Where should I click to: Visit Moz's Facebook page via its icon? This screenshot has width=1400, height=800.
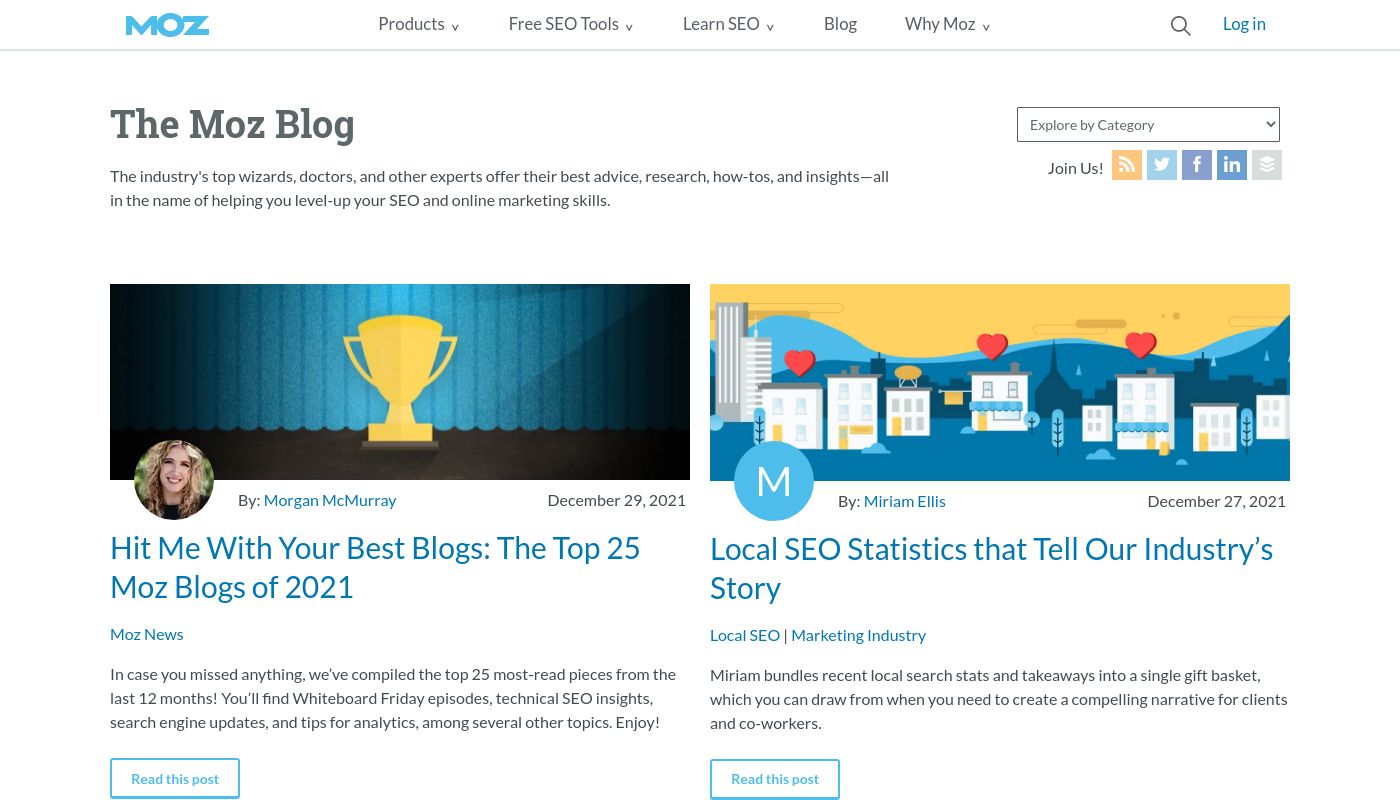(1197, 164)
